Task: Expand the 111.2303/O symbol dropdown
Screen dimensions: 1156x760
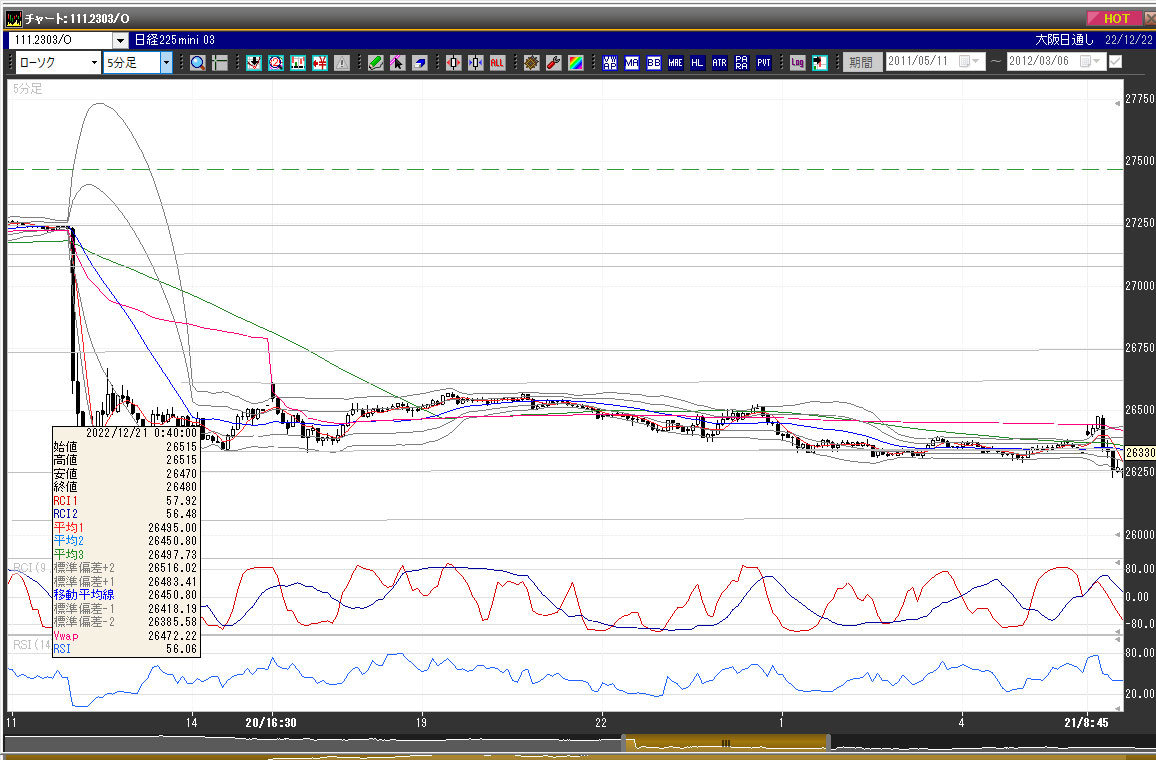Action: (x=120, y=40)
